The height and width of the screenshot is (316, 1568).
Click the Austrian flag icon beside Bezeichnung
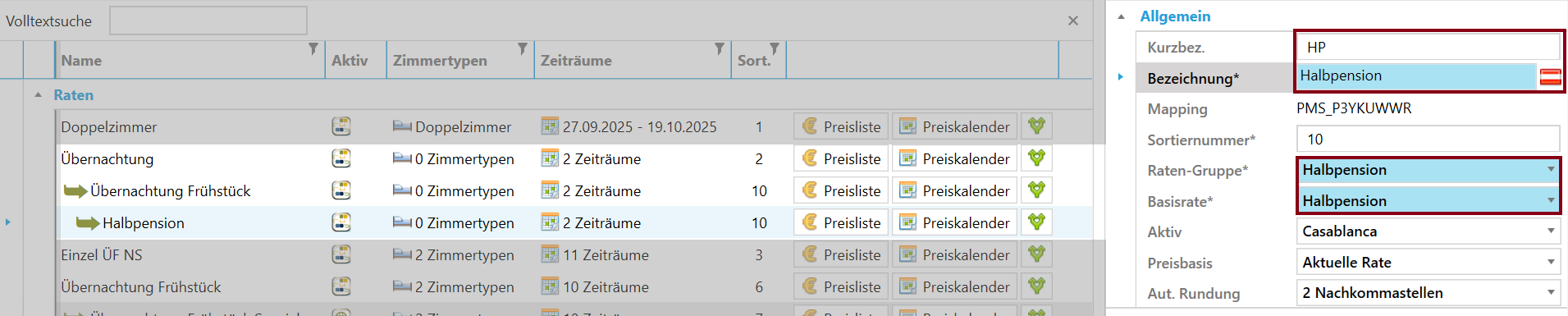click(x=1550, y=77)
